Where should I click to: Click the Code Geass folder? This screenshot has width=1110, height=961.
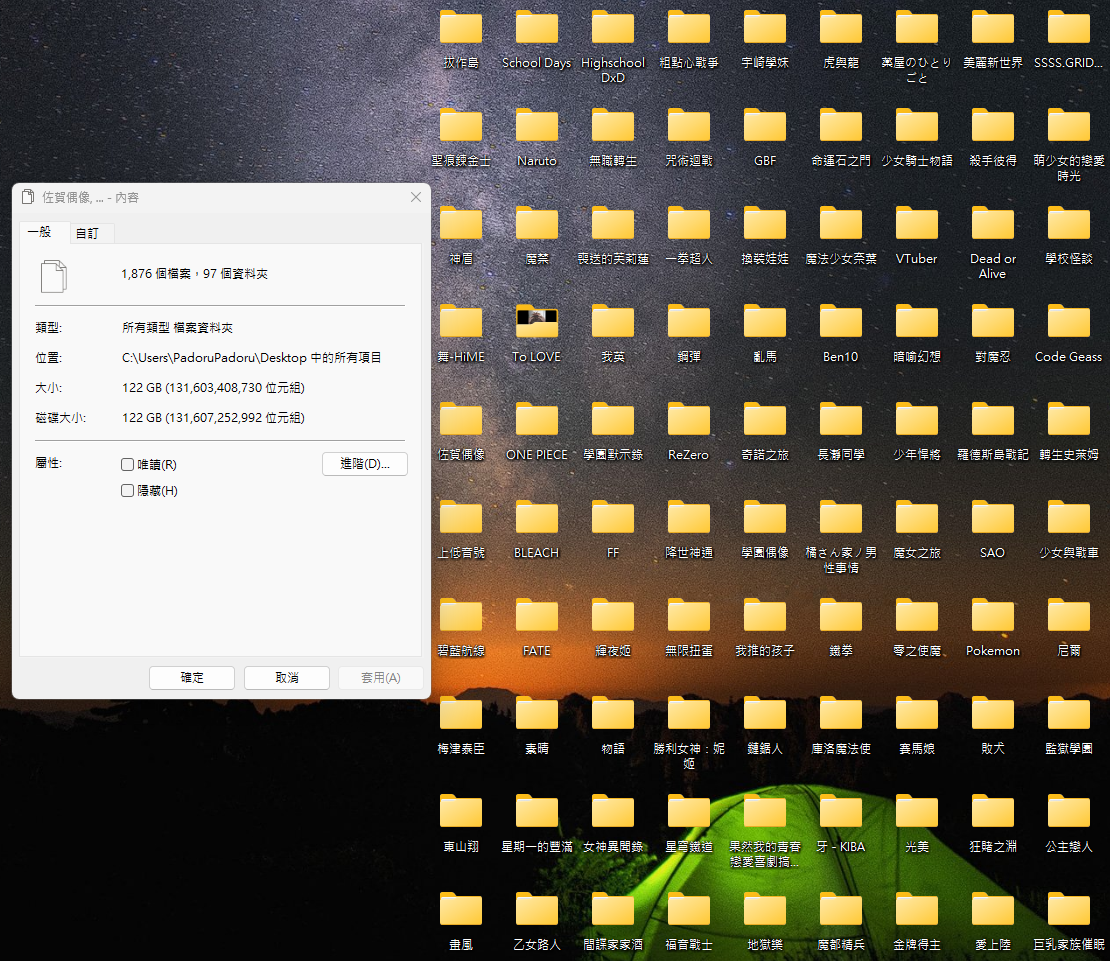pos(1068,323)
